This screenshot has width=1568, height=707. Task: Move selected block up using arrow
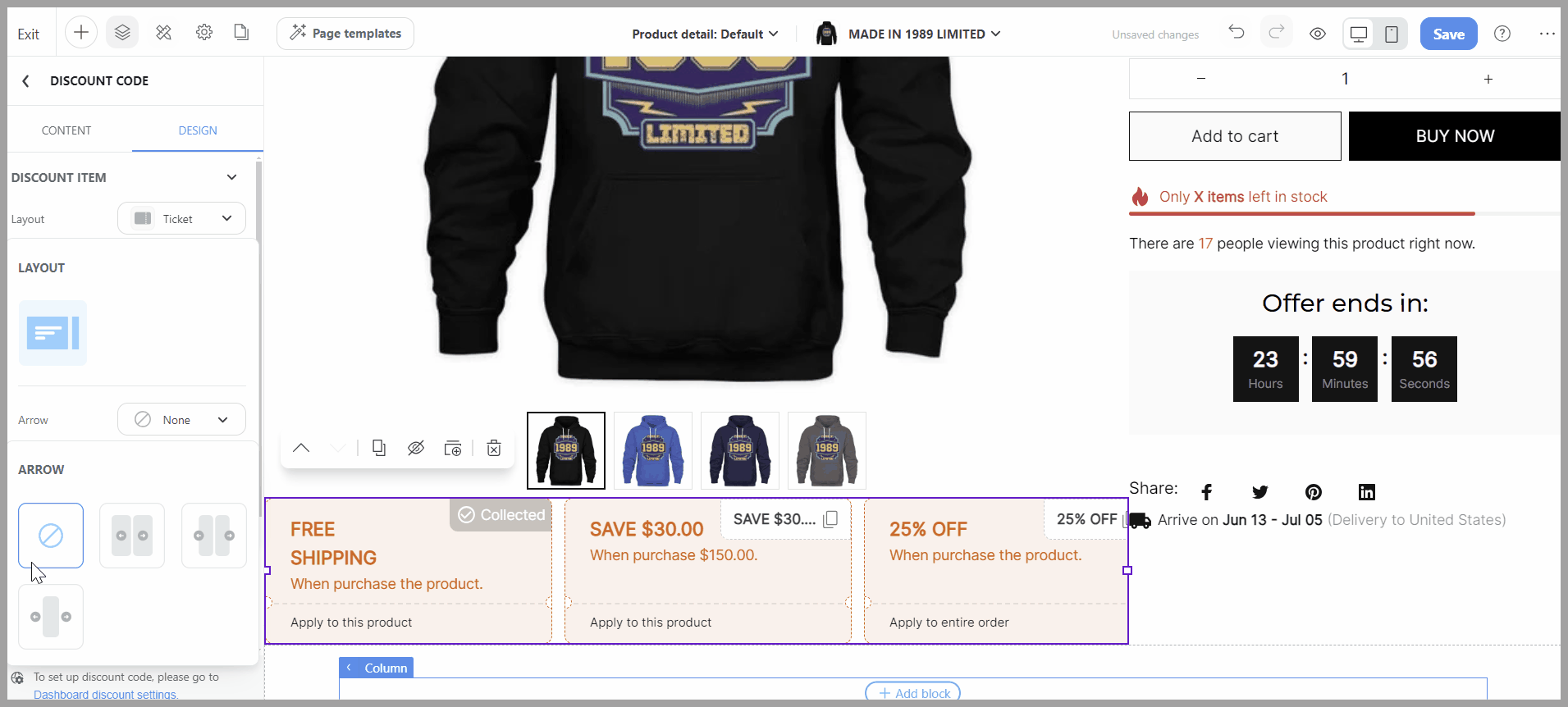click(x=301, y=448)
